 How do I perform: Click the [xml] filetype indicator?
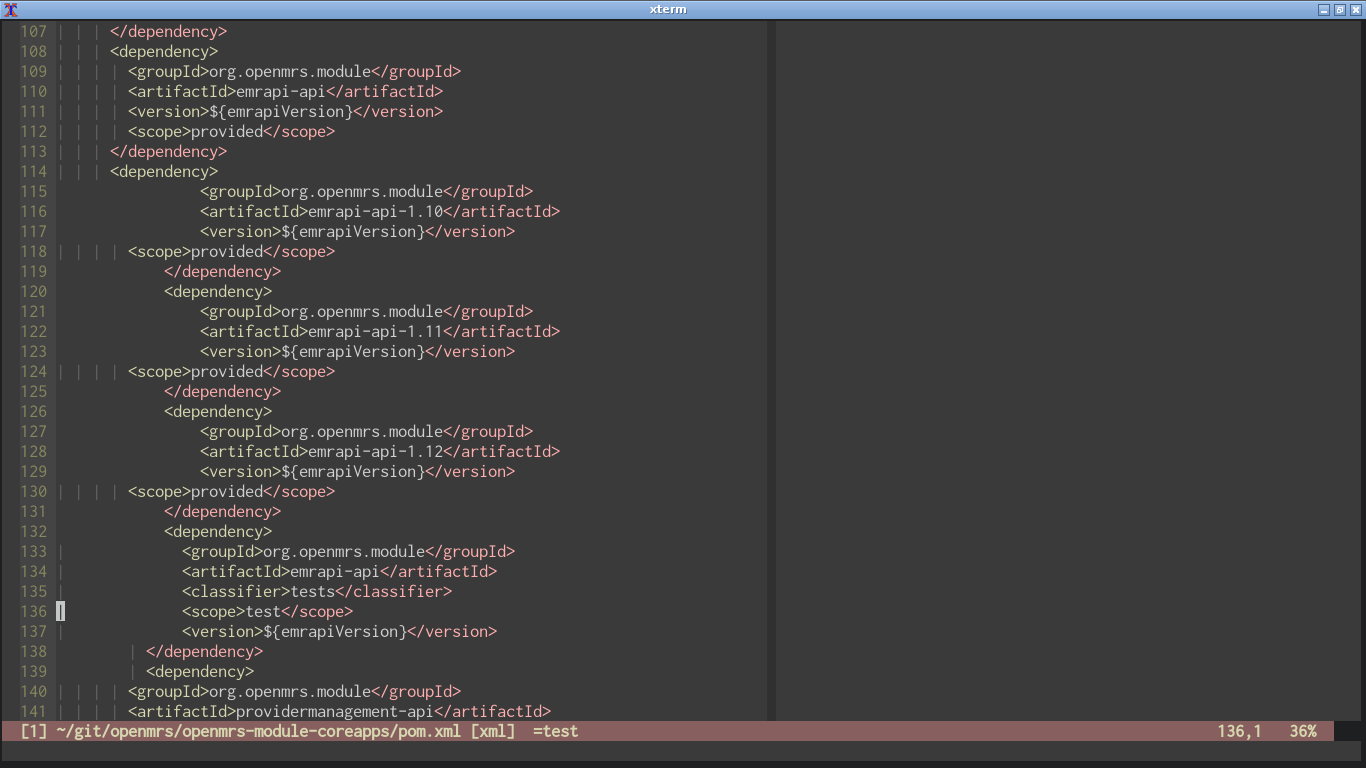coord(493,731)
